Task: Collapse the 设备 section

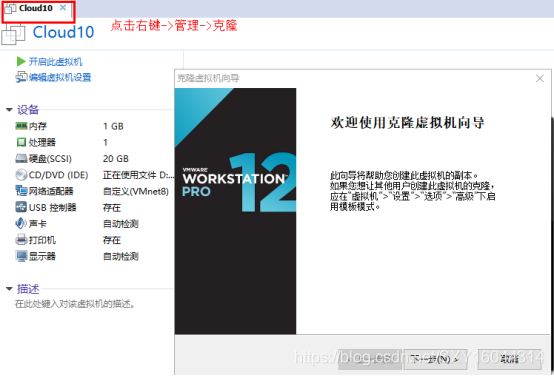Action: tap(10, 110)
